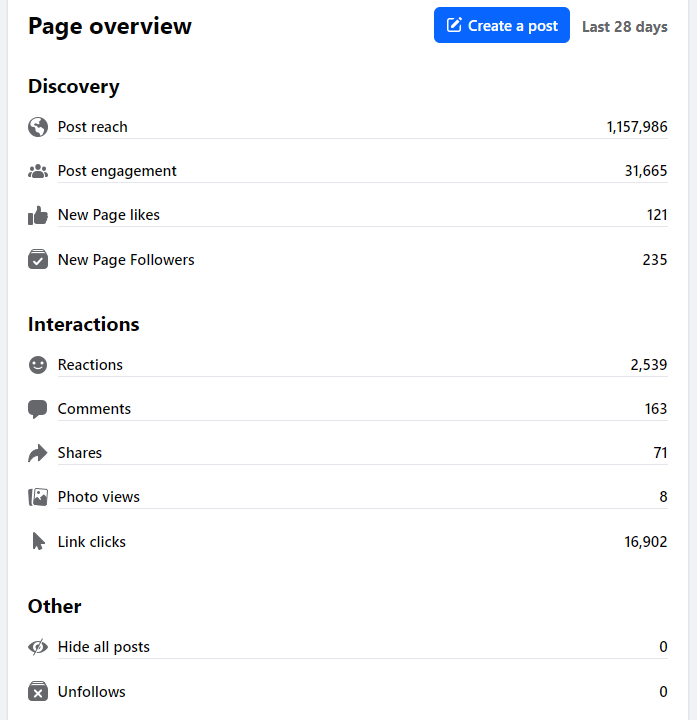Select the Link clicks label
Viewport: 697px width, 720px height.
tap(92, 542)
